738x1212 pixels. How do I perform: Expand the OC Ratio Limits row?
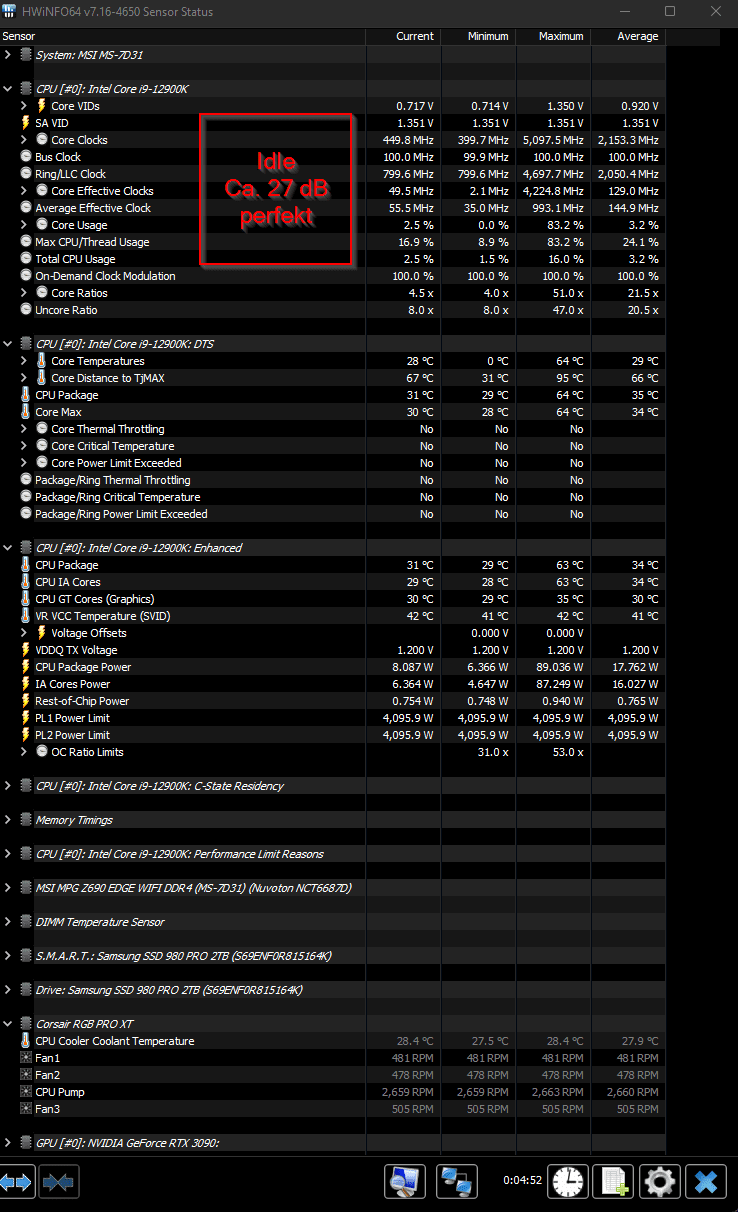click(24, 752)
